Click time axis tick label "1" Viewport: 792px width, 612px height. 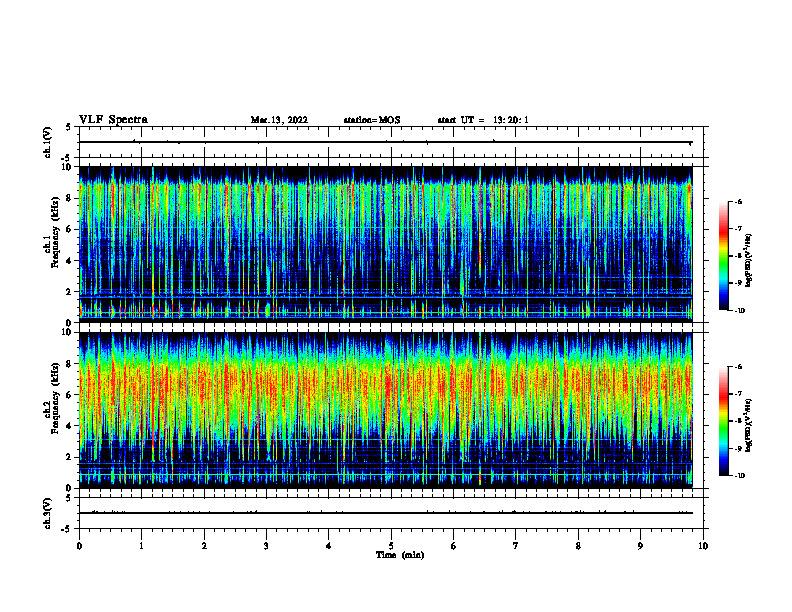pyautogui.click(x=142, y=546)
